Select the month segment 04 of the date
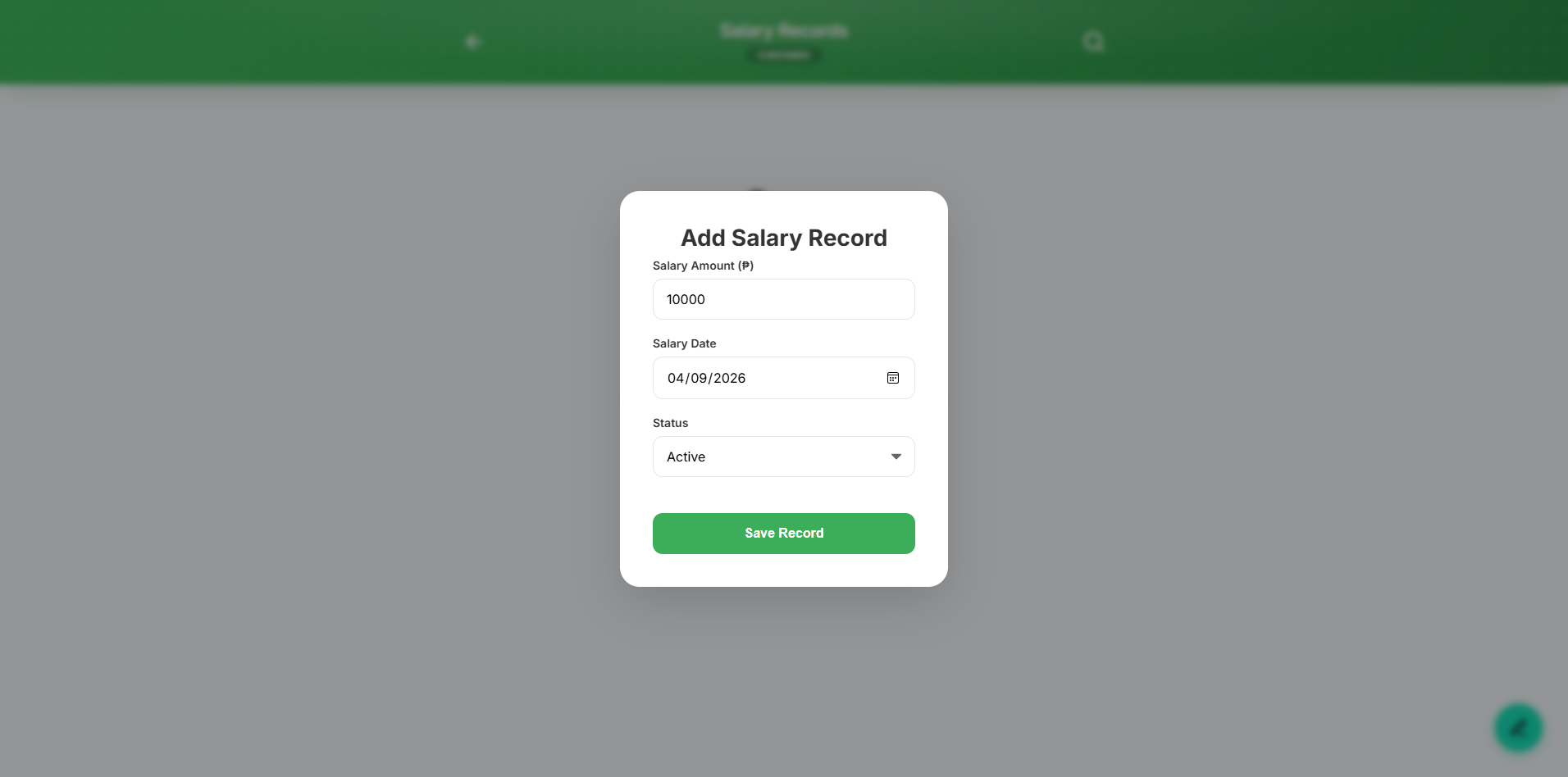This screenshot has height=777, width=1568. (676, 378)
